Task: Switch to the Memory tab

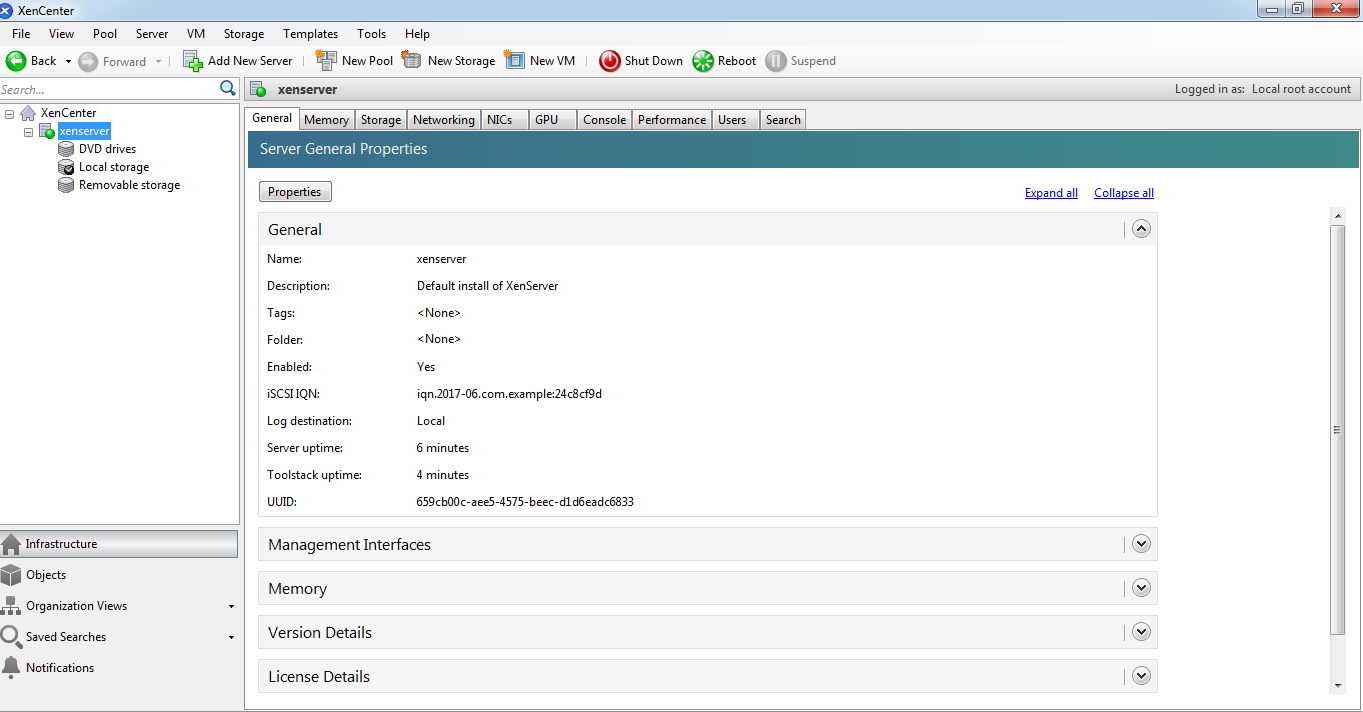Action: (x=326, y=120)
